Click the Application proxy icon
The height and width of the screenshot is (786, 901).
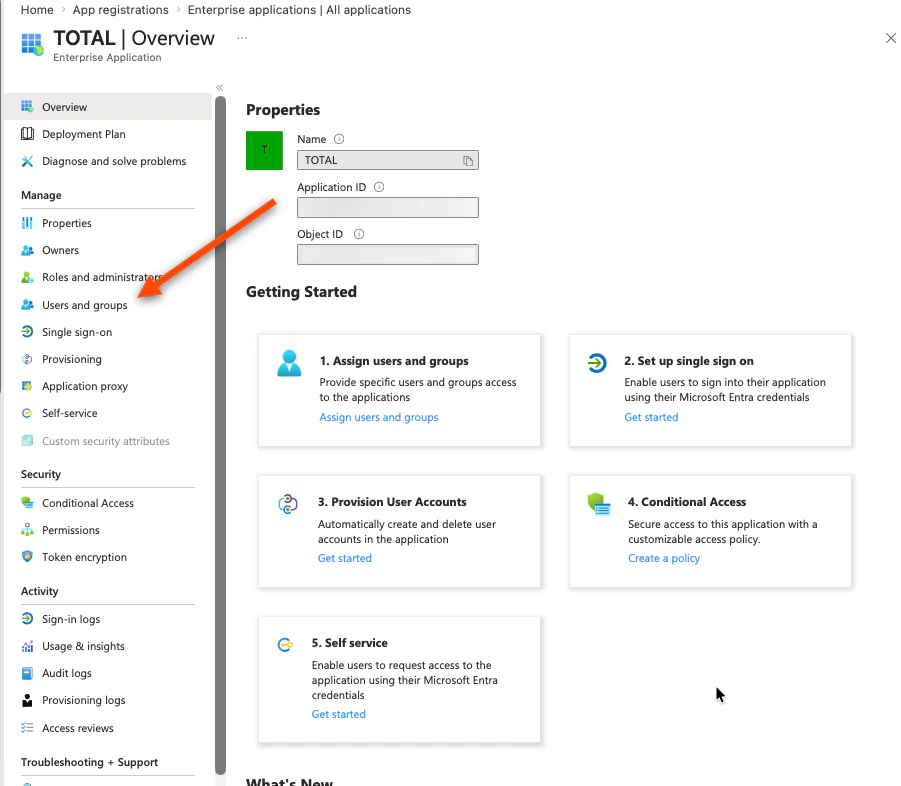[x=27, y=386]
